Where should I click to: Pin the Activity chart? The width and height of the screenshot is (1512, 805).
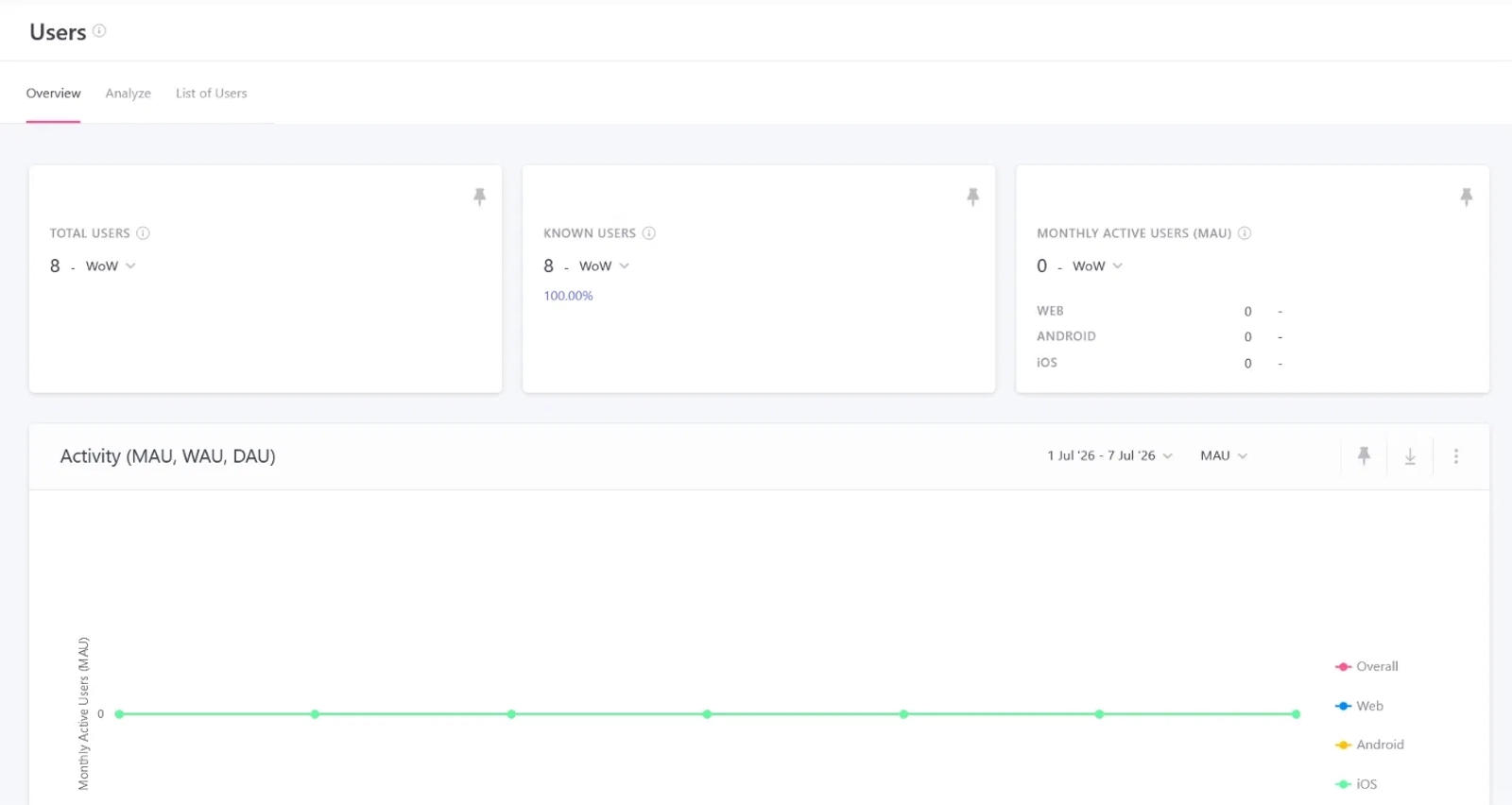(1364, 455)
